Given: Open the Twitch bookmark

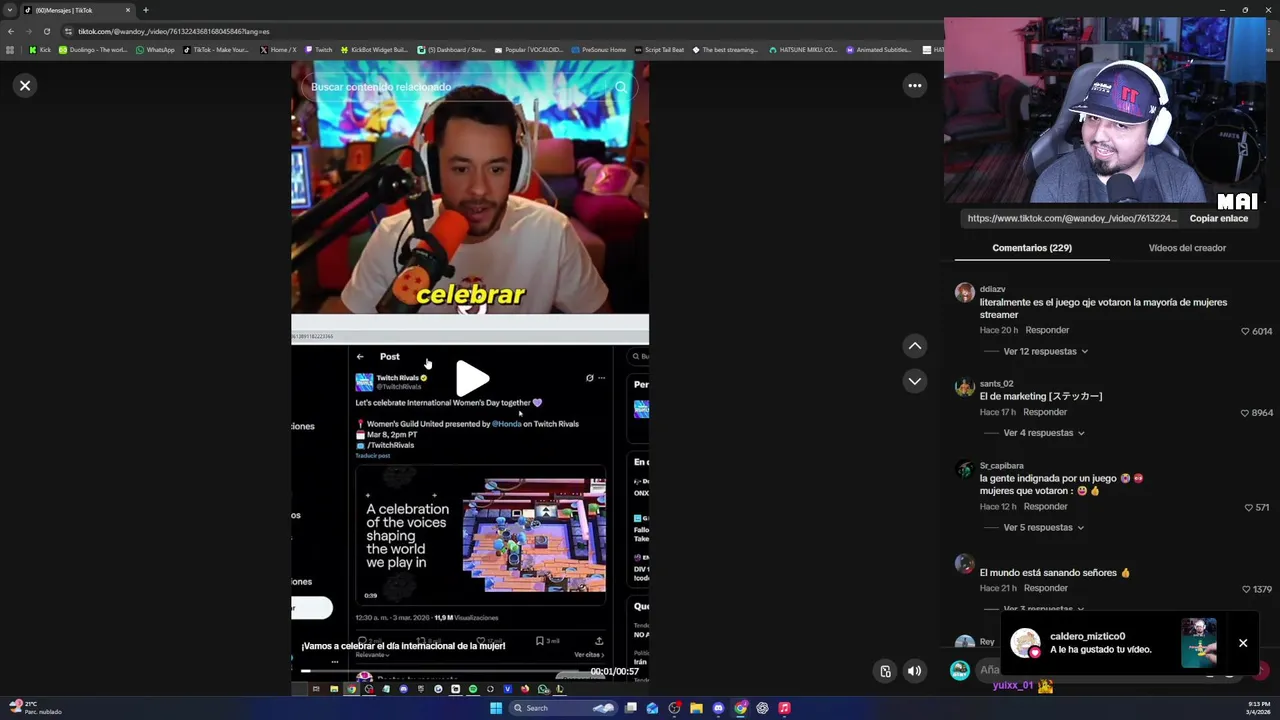Looking at the screenshot, I should [318, 50].
